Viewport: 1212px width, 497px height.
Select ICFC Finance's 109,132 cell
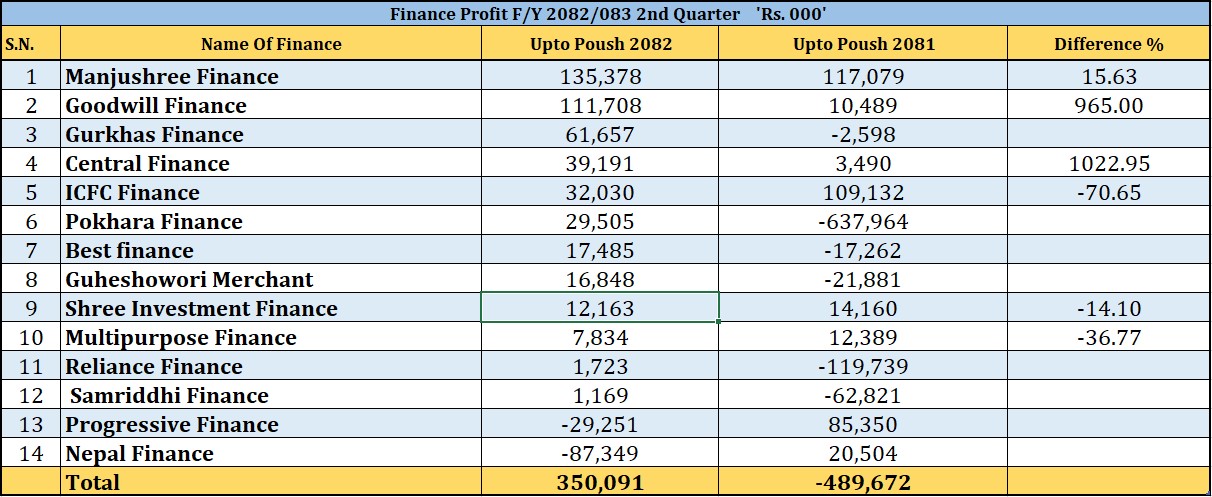(862, 193)
